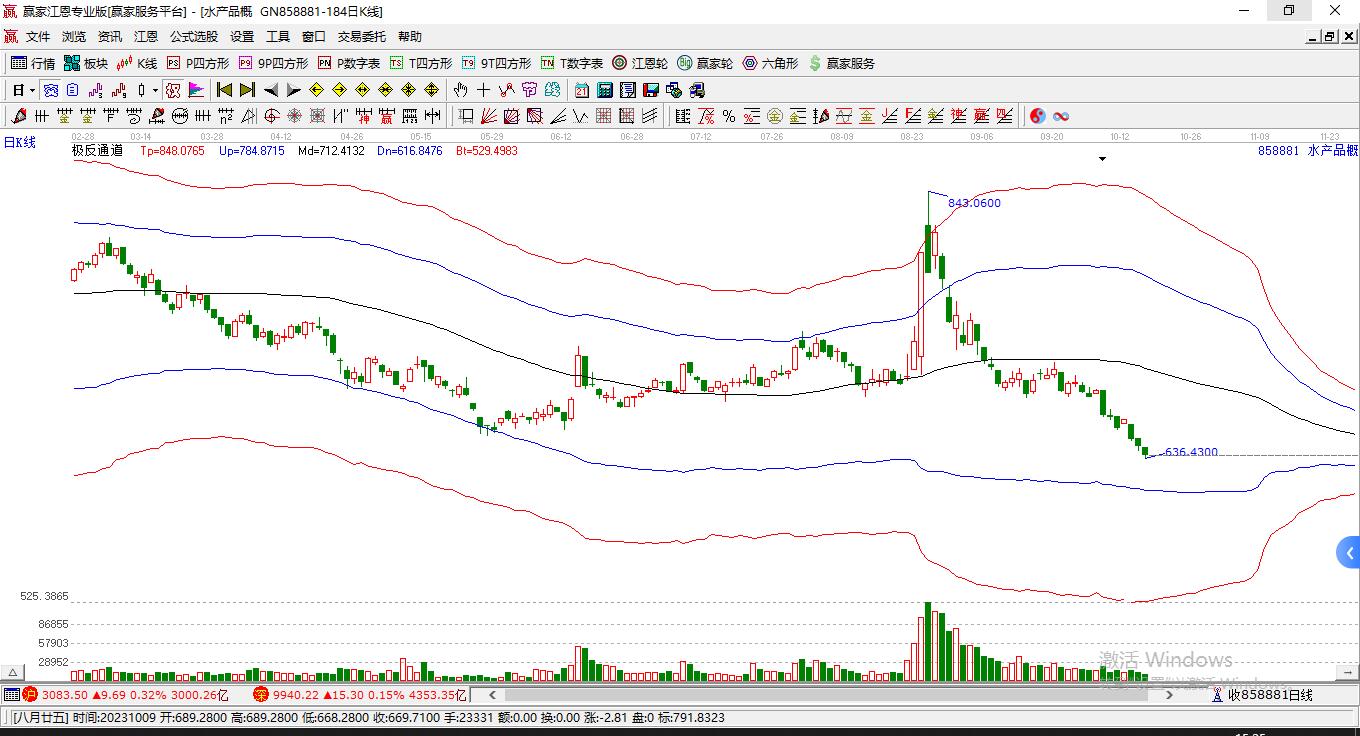The image size is (1360, 736).
Task: Open the 板块 sector view
Action: 85,63
